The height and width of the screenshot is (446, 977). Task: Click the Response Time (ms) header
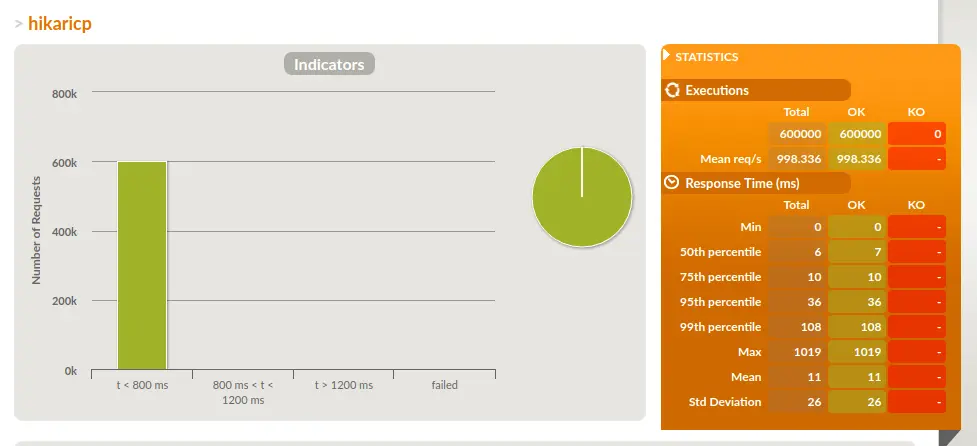[x=756, y=183]
